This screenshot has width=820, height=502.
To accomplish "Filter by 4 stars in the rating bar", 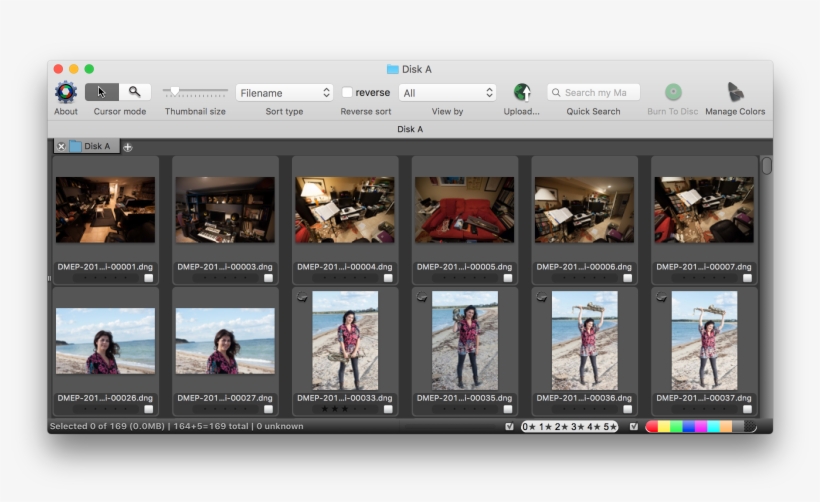I will pos(594,427).
